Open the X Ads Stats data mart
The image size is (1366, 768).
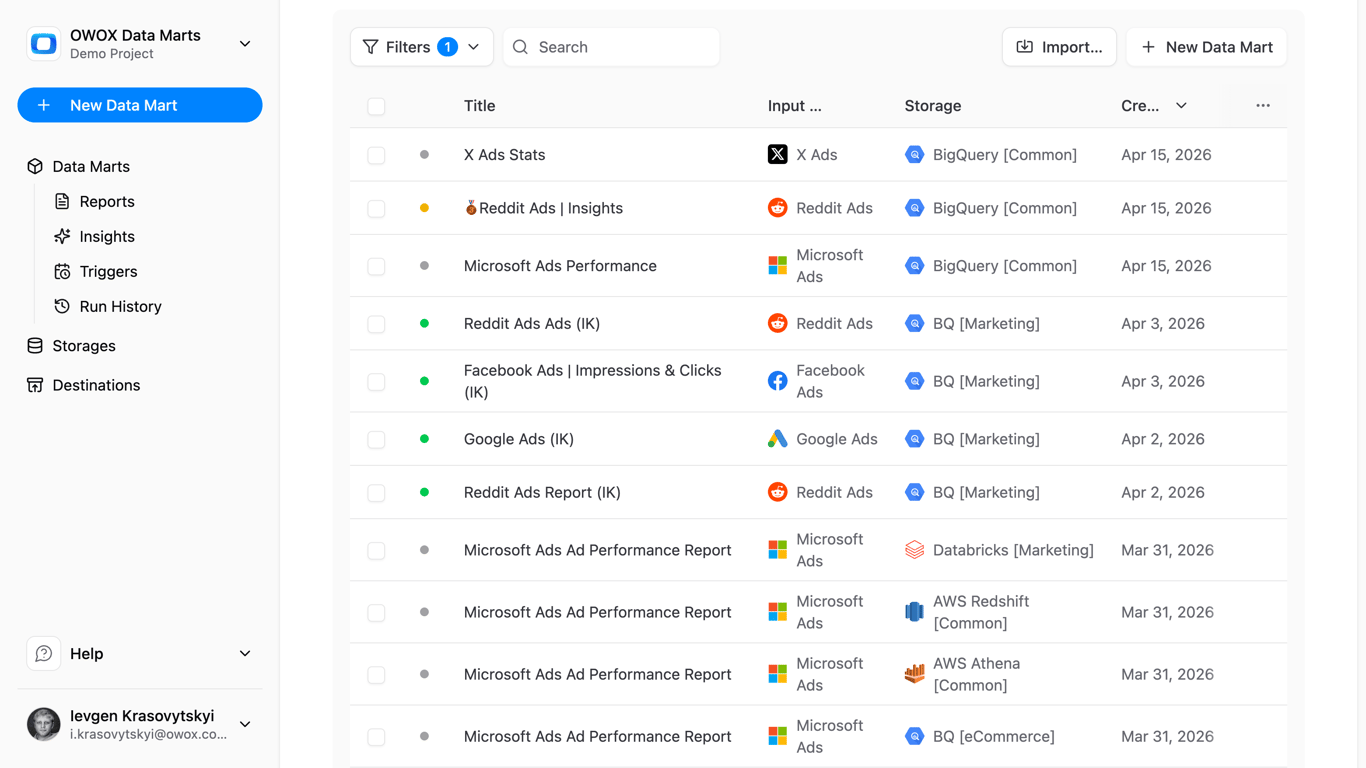click(x=504, y=155)
